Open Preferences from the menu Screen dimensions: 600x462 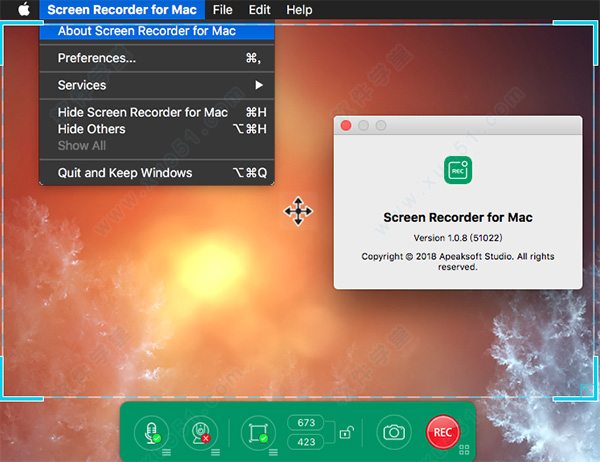(157, 58)
